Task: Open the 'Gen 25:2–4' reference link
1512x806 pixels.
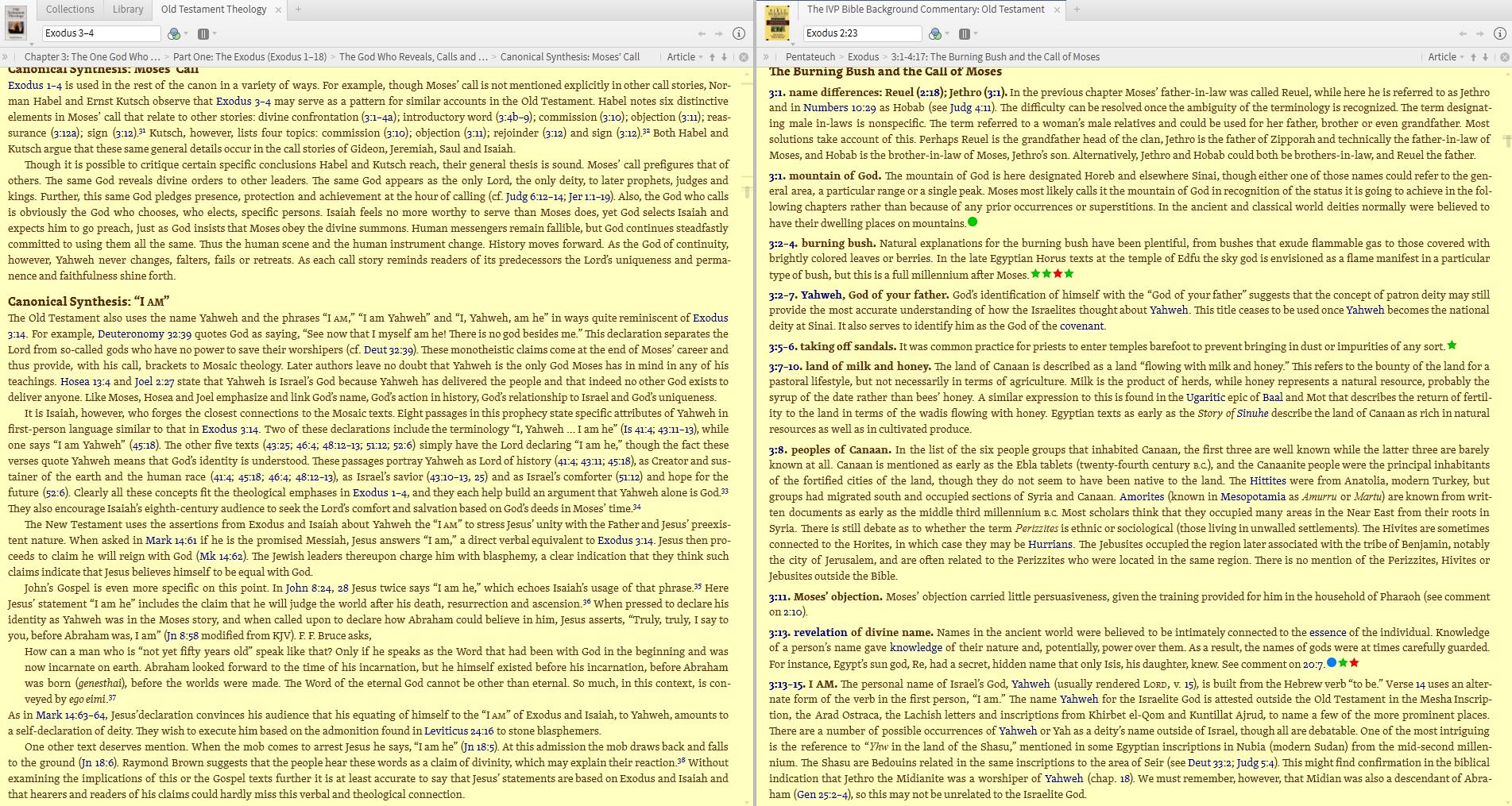Action: 822,794
